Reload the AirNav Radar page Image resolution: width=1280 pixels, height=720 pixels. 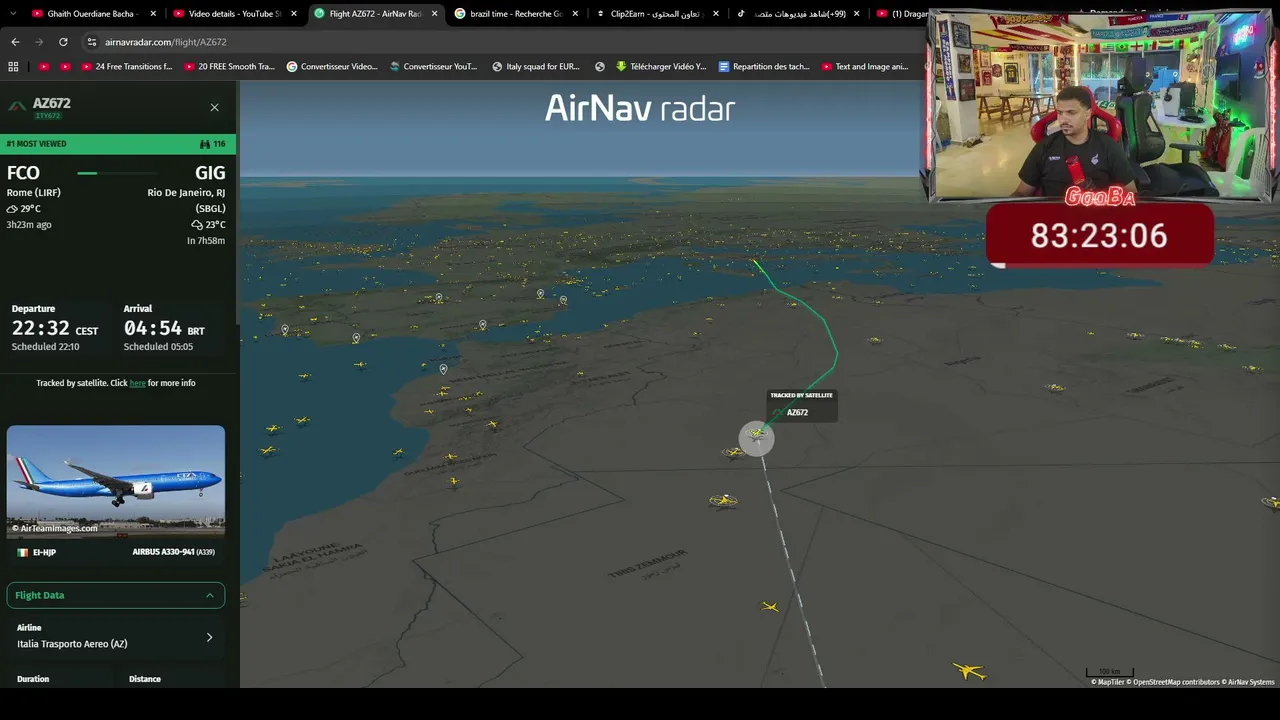[63, 42]
